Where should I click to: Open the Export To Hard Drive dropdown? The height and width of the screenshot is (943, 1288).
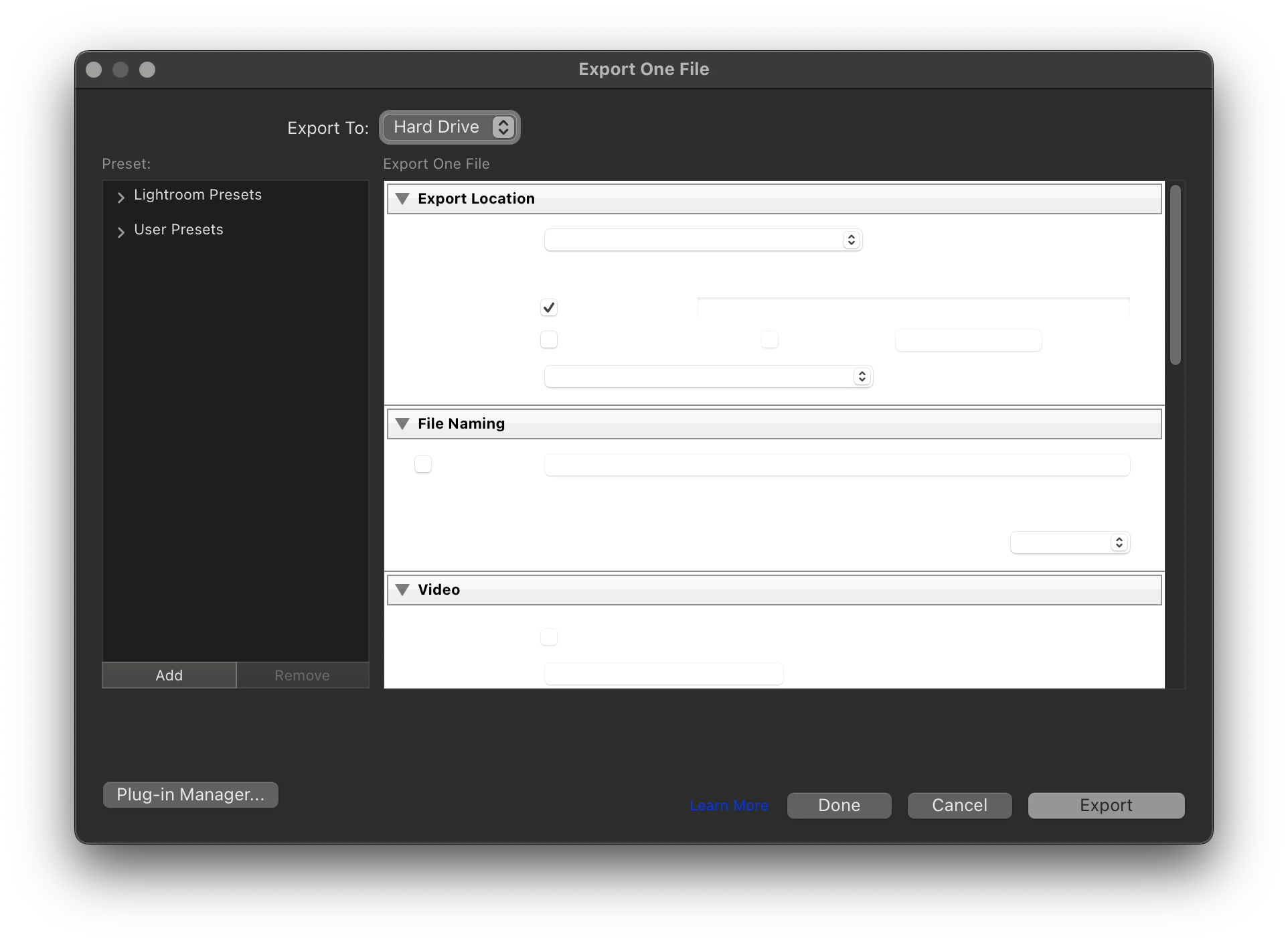(x=450, y=127)
